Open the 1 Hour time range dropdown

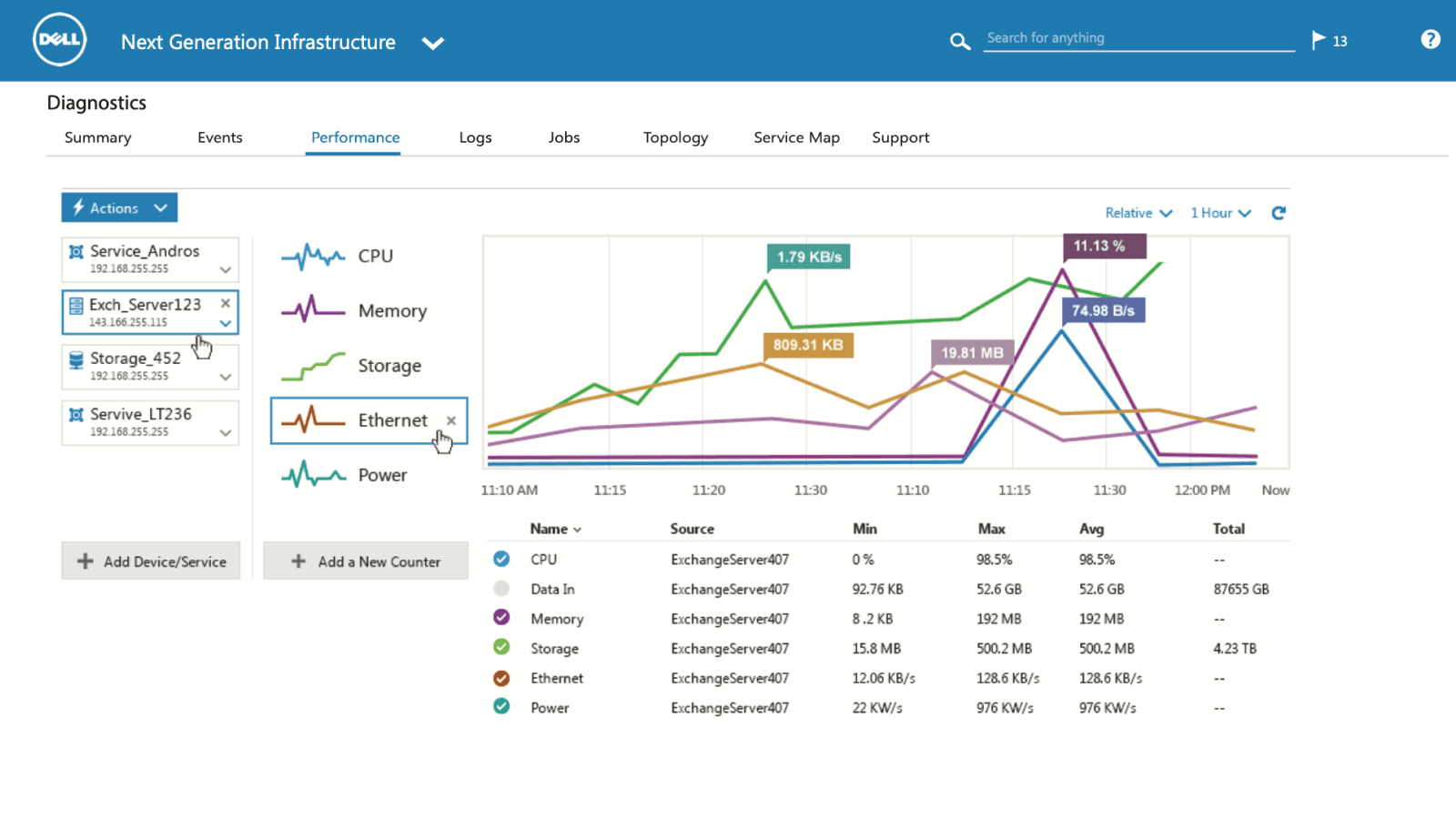1220,213
